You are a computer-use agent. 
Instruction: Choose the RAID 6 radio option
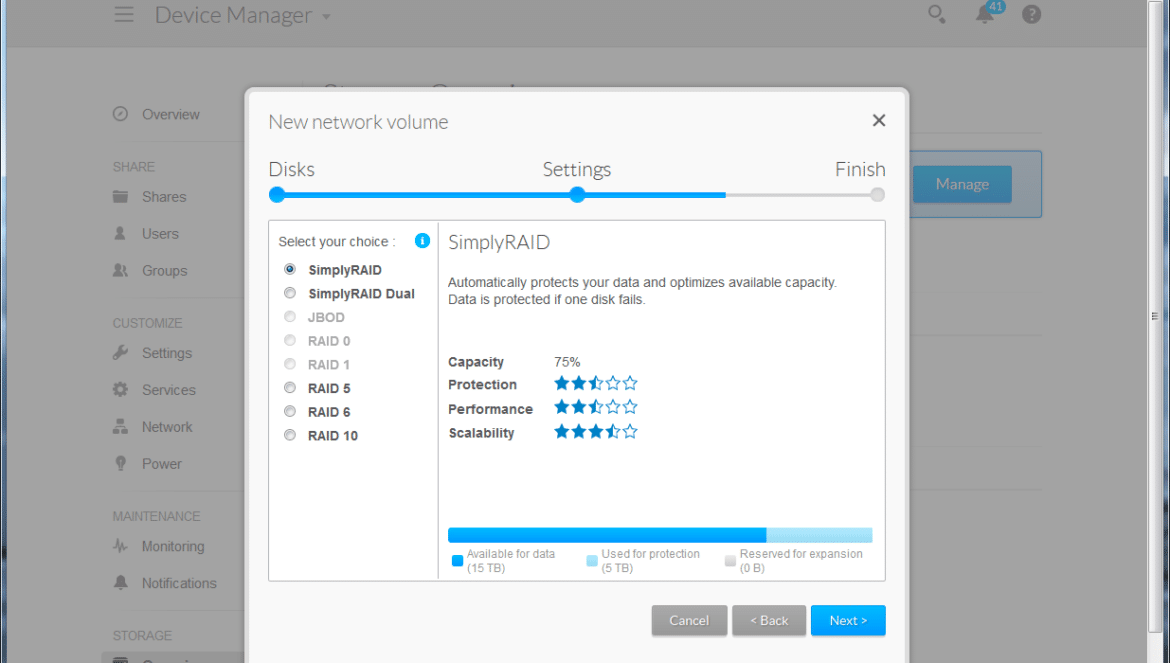click(x=290, y=412)
